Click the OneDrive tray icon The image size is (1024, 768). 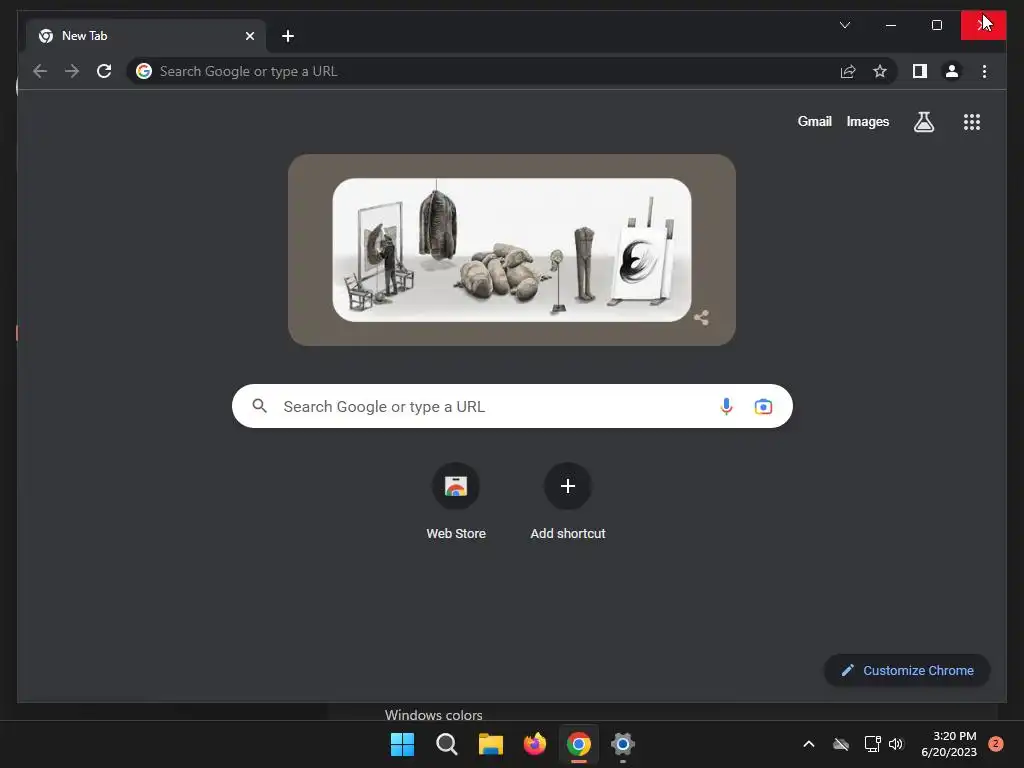pos(841,744)
